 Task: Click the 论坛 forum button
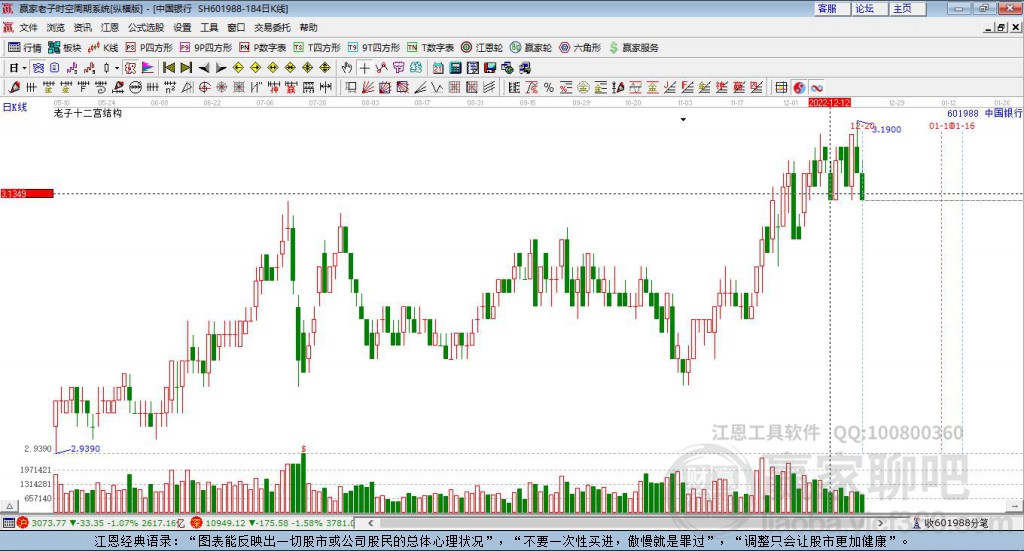tap(868, 8)
